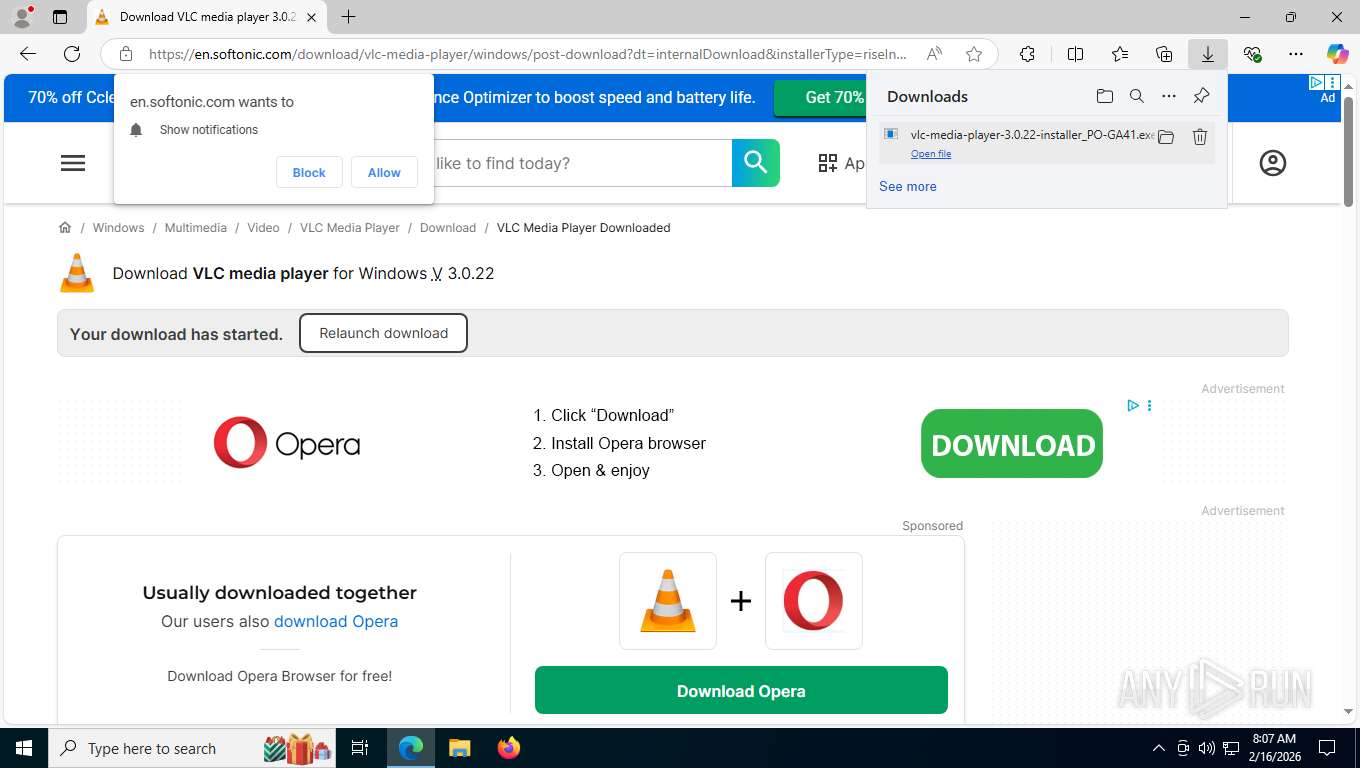Open Browser essentials heart icon
The width and height of the screenshot is (1360, 768).
click(1252, 54)
